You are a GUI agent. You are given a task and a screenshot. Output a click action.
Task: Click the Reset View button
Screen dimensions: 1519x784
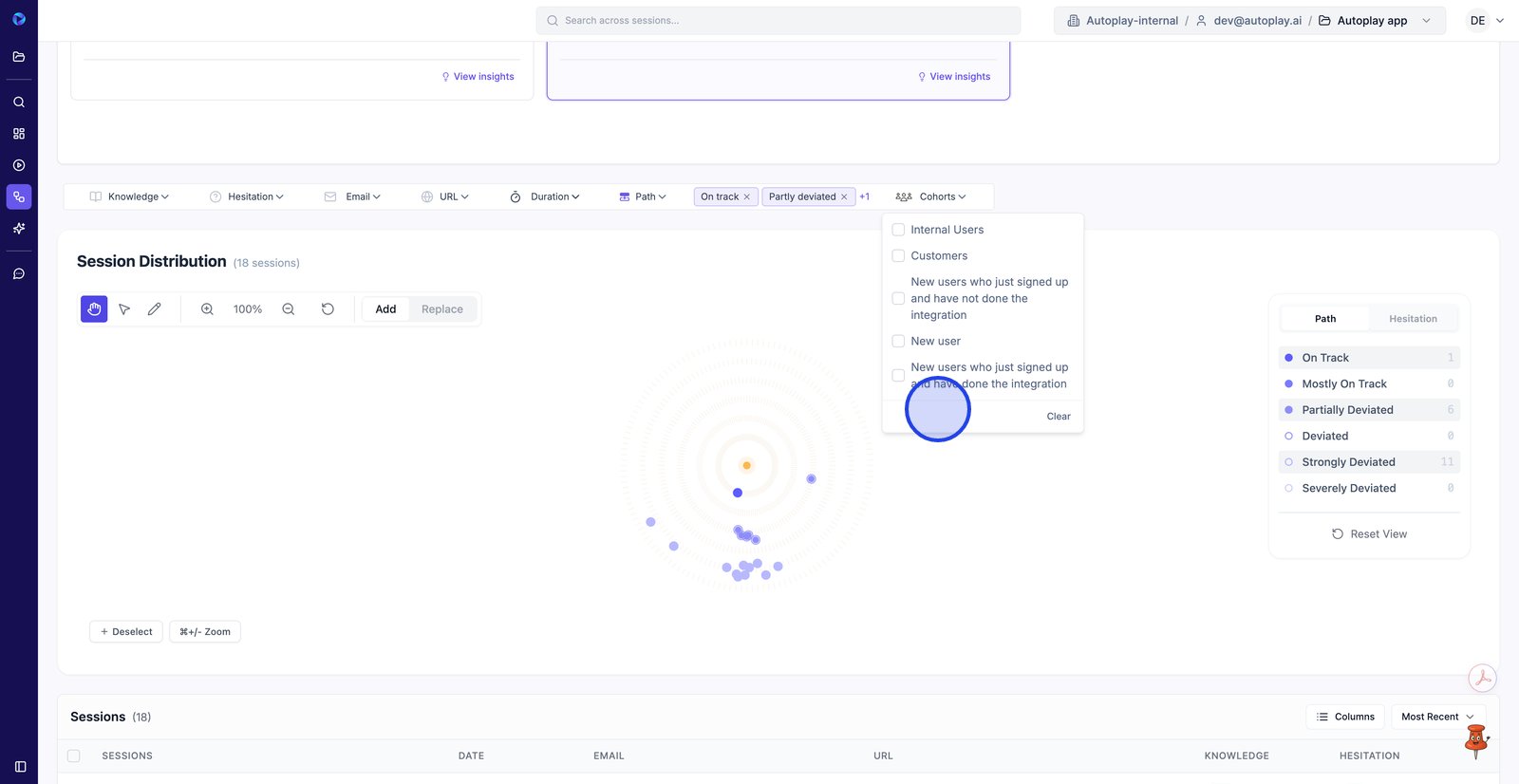point(1369,534)
